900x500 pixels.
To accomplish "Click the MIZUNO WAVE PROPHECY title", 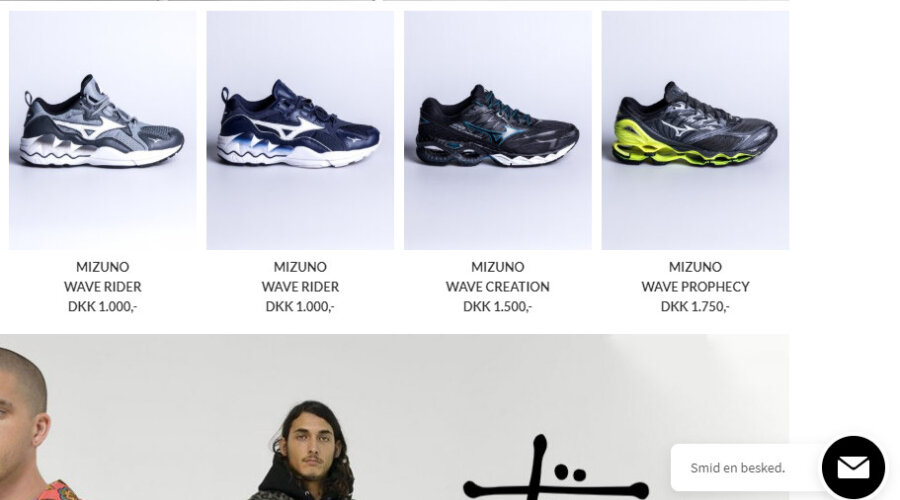I will pos(695,277).
